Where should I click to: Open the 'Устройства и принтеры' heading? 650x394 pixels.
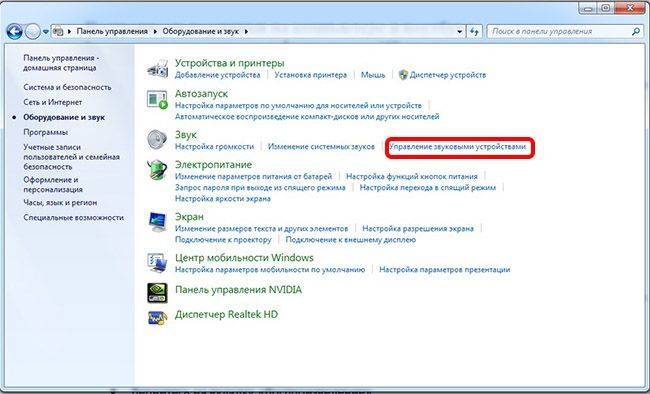(229, 63)
